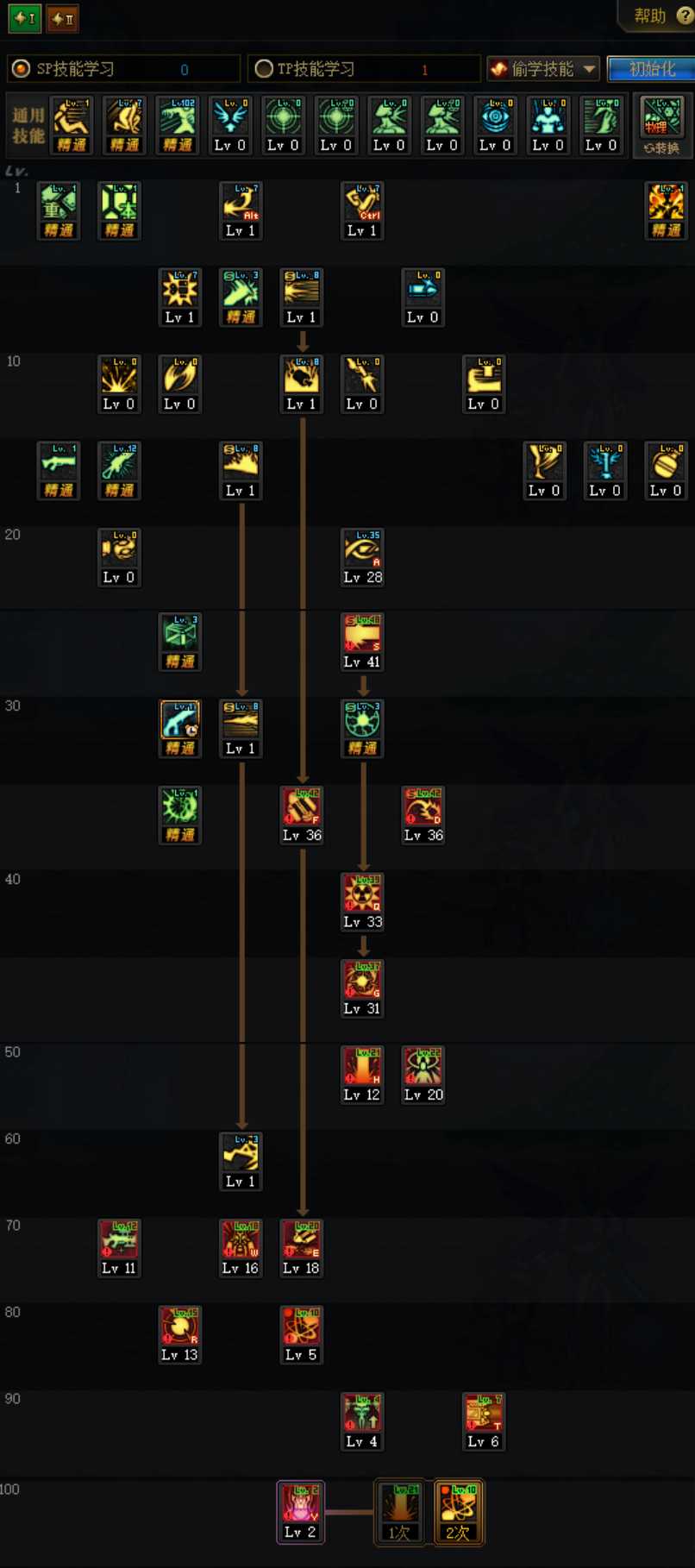This screenshot has height=1568, width=695.
Task: Click the Lv 2 pink skill at level 100
Action: [301, 1504]
